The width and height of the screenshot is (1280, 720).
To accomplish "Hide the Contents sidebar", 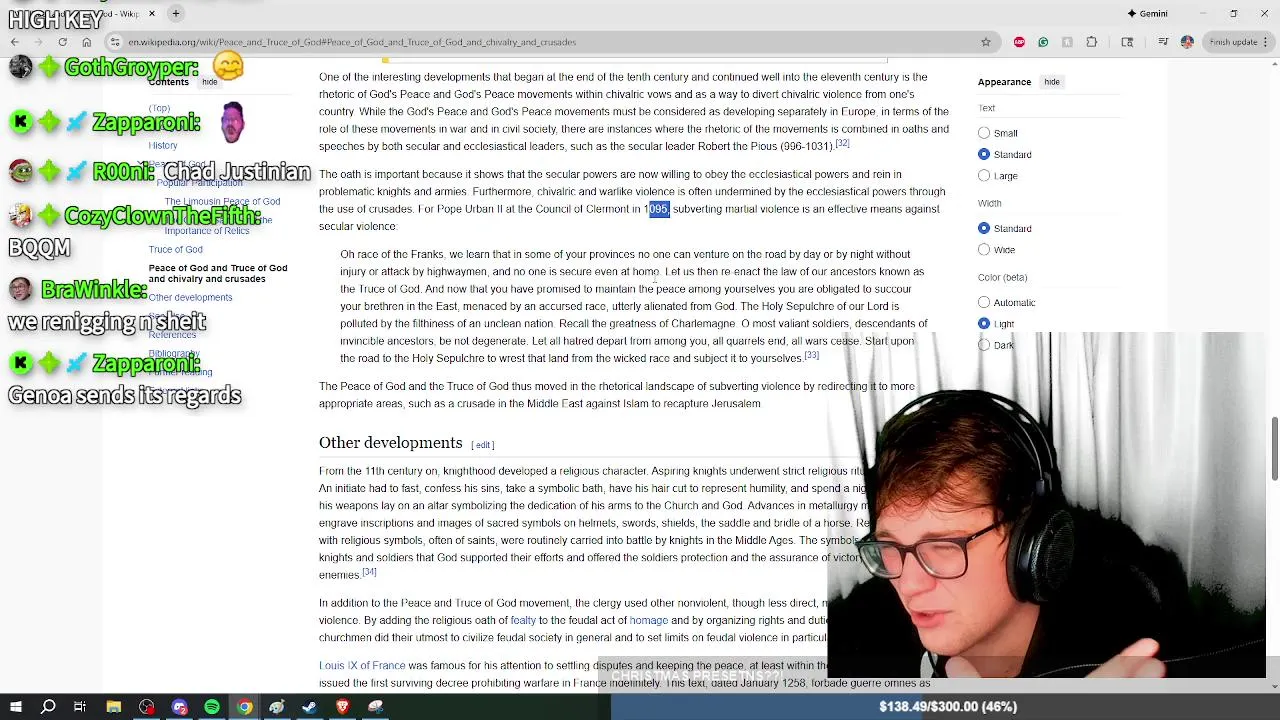I will [x=210, y=82].
